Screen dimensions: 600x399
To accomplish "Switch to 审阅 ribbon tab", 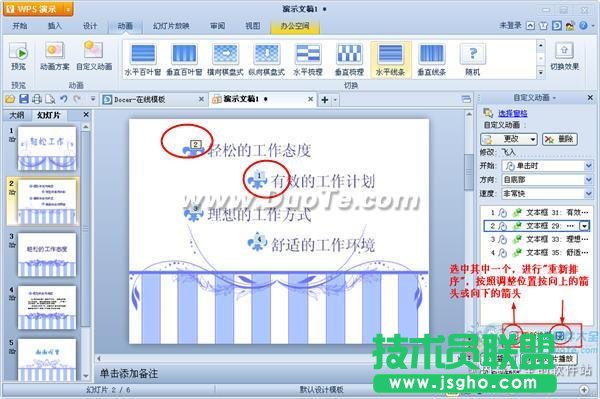I will [x=217, y=26].
